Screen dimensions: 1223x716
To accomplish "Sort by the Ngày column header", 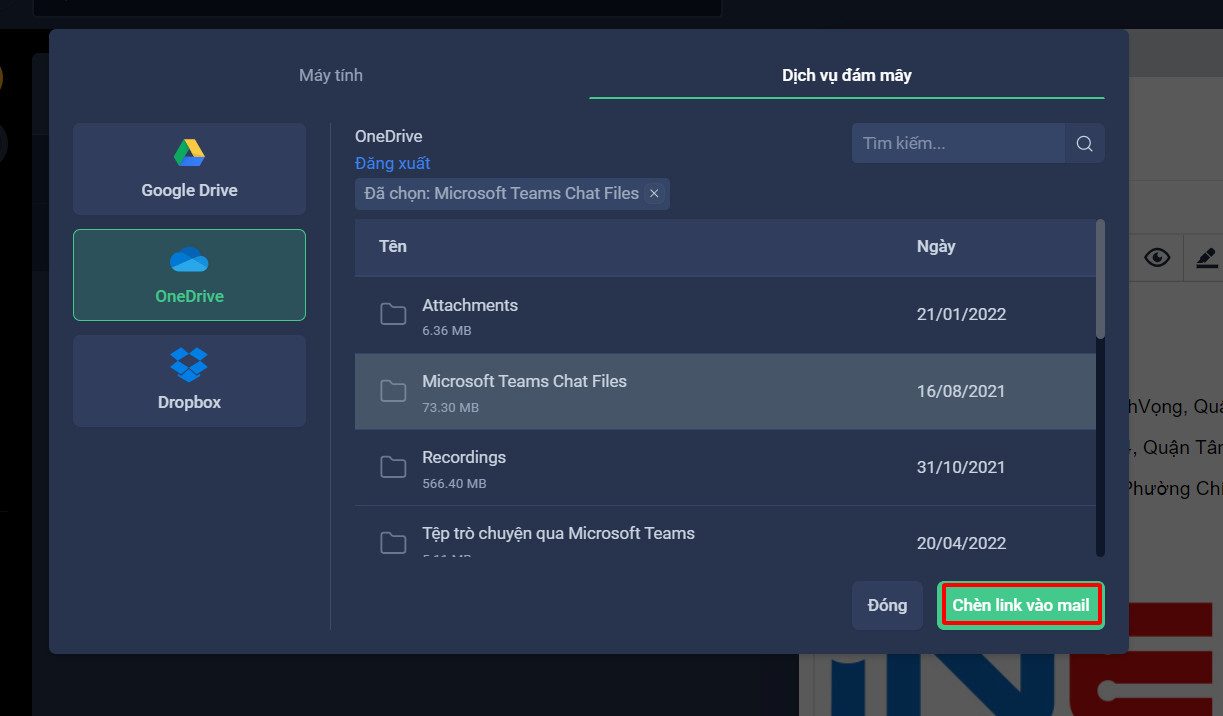I will [x=936, y=246].
